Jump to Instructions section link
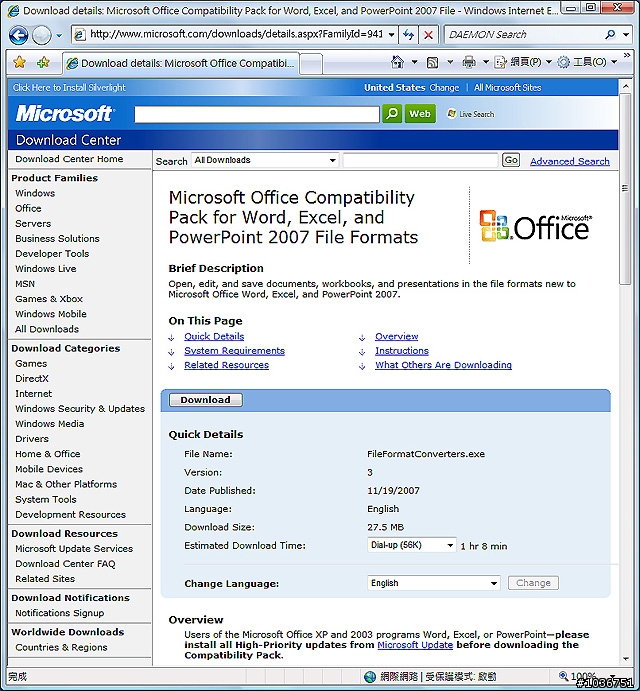Image resolution: width=640 pixels, height=691 pixels. (402, 351)
